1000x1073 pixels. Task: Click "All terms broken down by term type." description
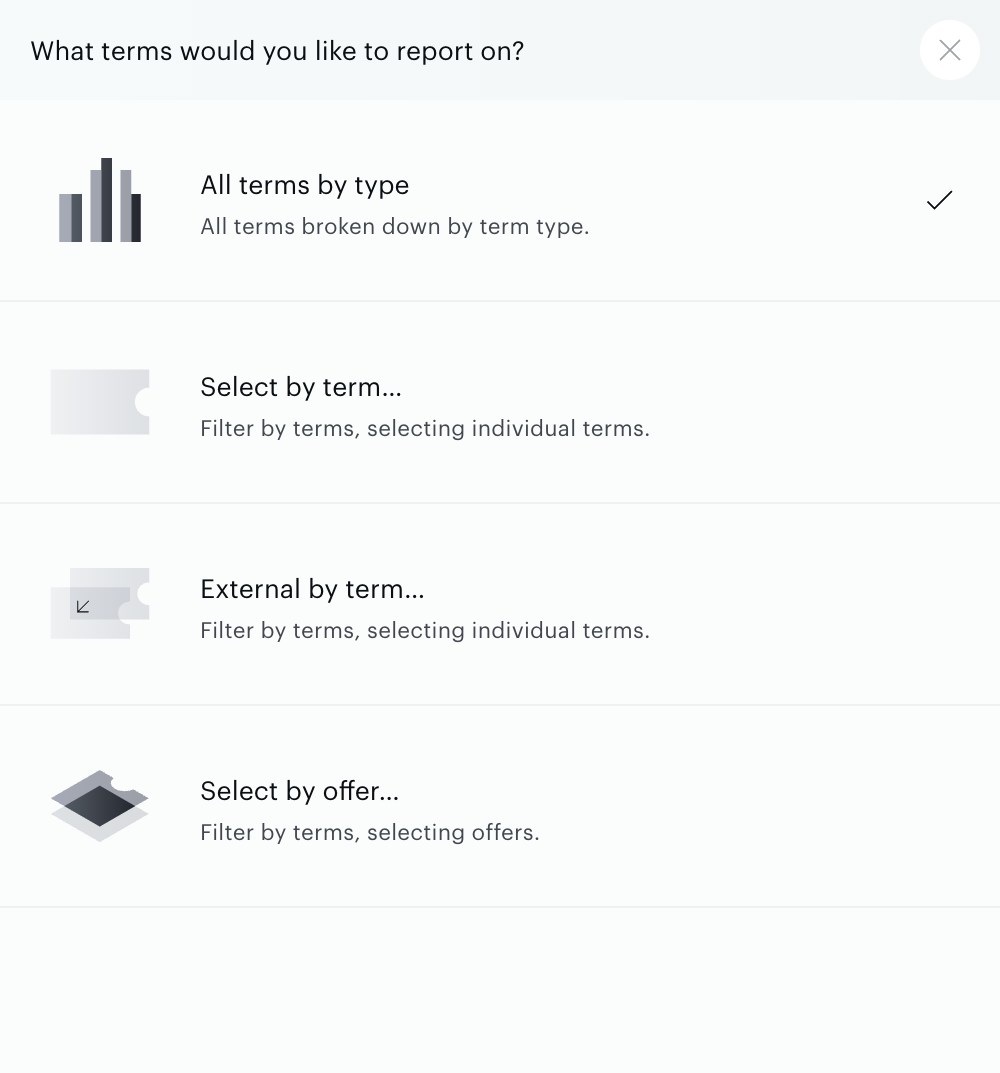pyautogui.click(x=395, y=227)
